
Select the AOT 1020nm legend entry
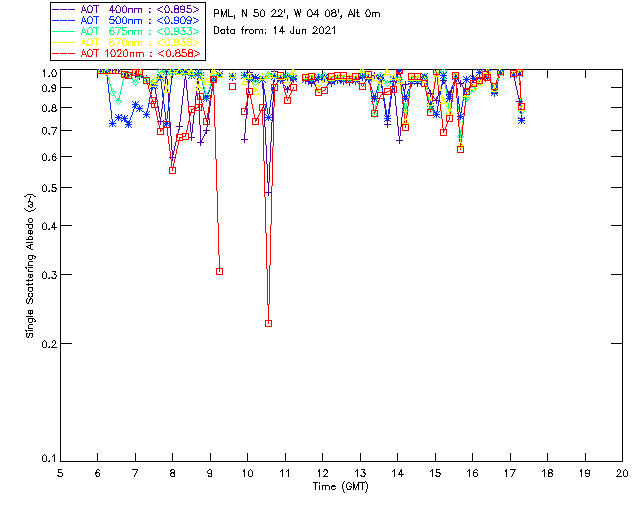point(127,53)
